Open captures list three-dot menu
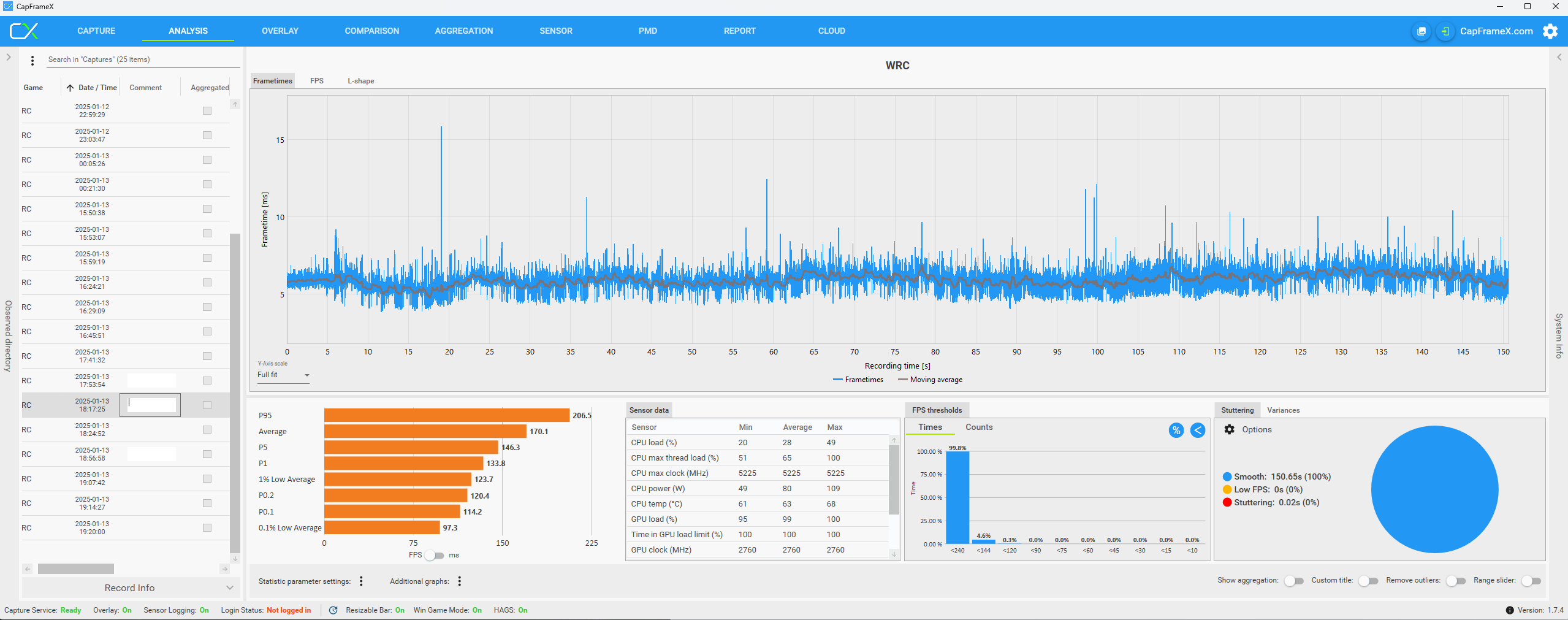Viewport: 1568px width, 620px height. 32,60
